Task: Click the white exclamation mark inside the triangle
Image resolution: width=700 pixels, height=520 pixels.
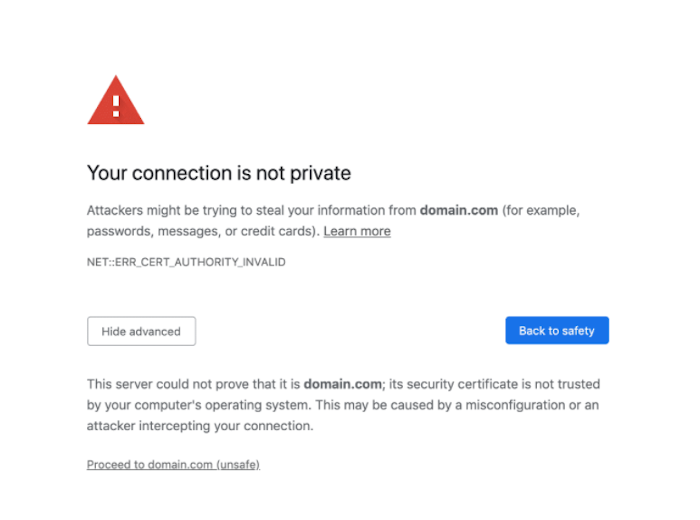Action: point(116,104)
